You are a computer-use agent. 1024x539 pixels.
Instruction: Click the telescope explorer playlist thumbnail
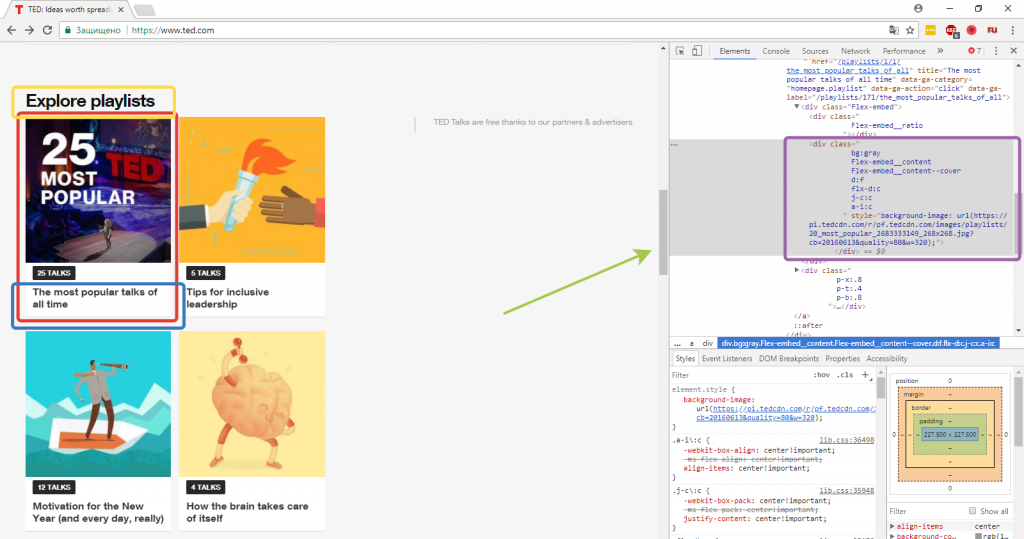(98, 404)
